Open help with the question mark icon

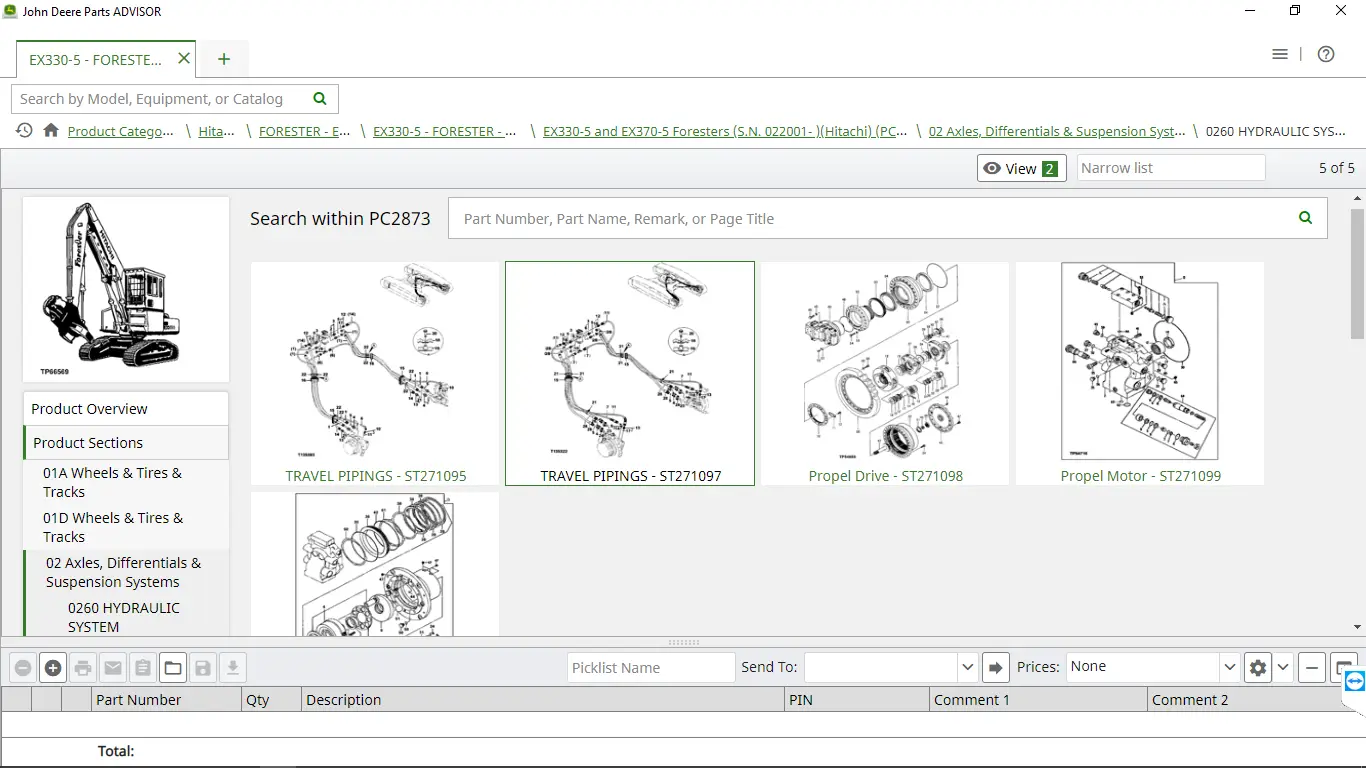(1326, 54)
